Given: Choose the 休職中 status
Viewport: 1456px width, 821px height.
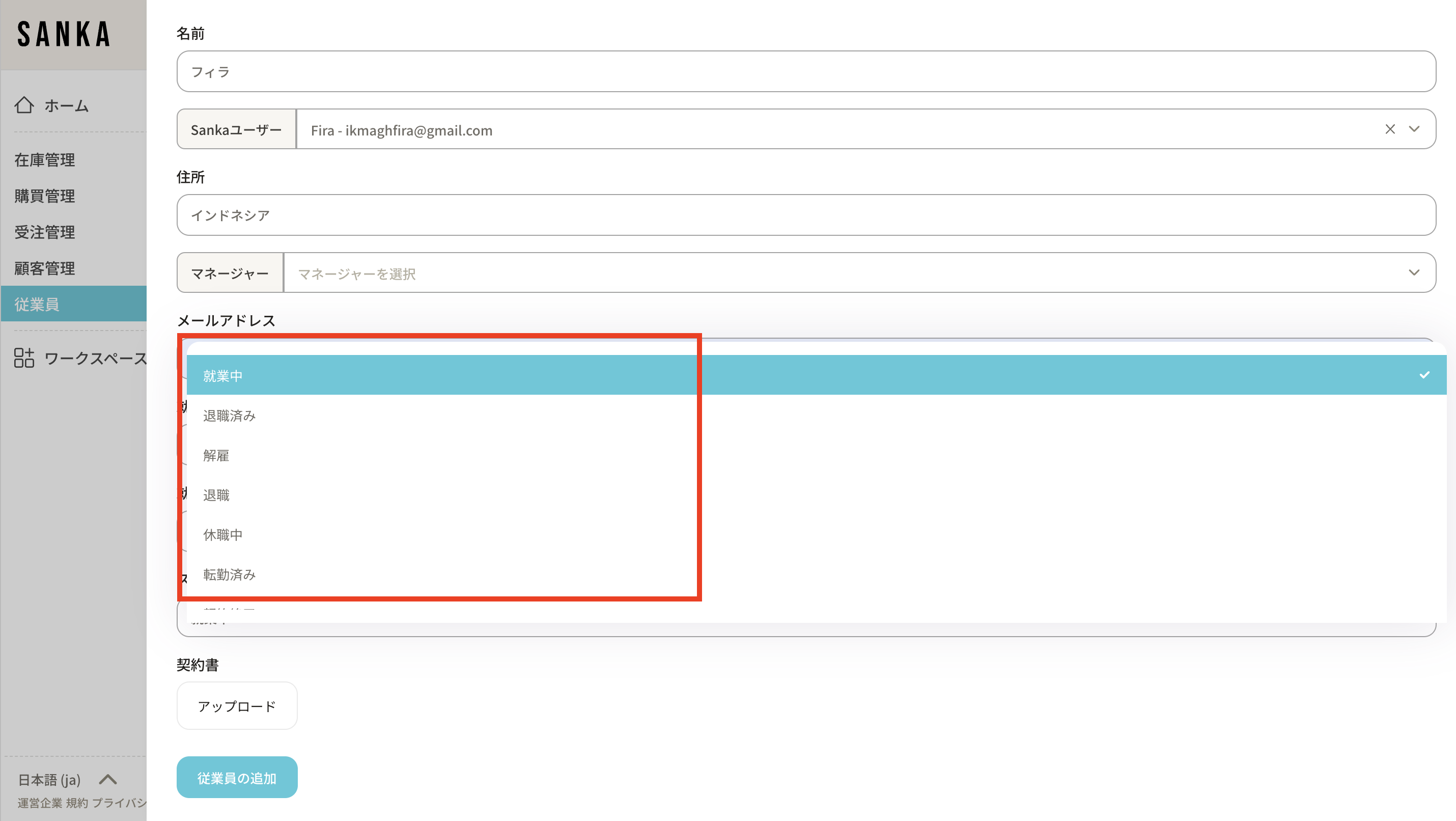Looking at the screenshot, I should [x=222, y=535].
